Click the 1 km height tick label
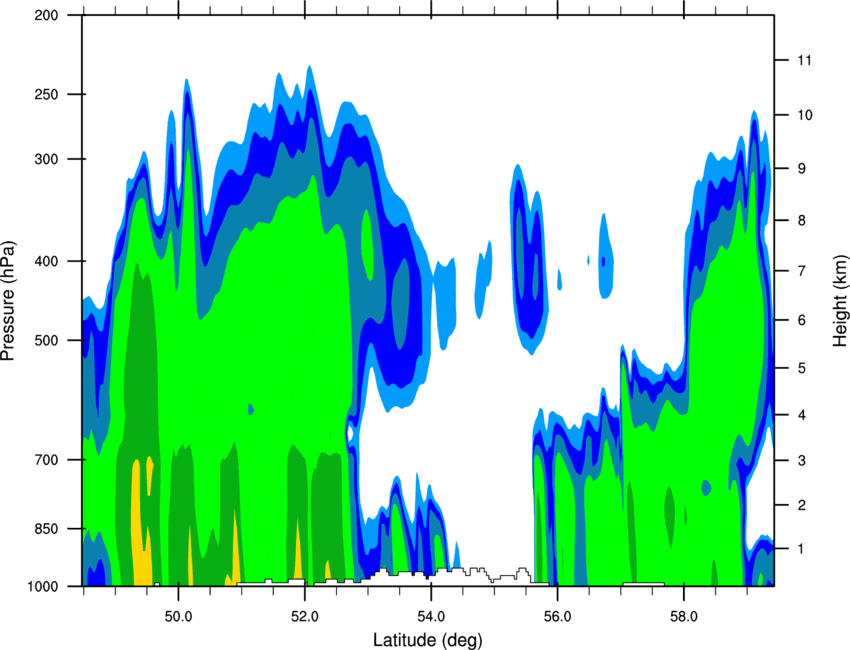Screen dimensions: 850x650 click(801, 549)
